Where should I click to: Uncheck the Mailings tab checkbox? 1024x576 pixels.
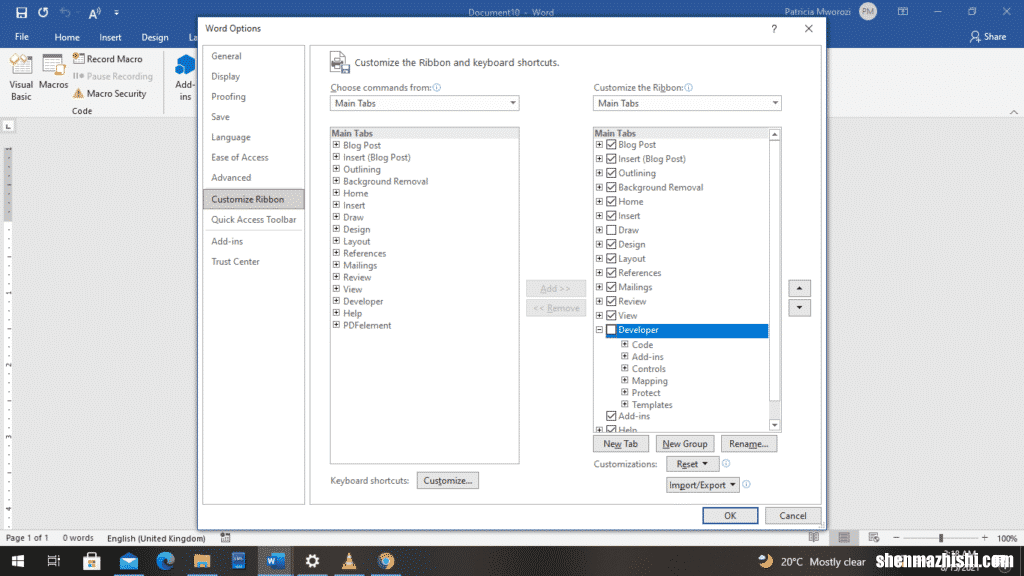pos(611,287)
